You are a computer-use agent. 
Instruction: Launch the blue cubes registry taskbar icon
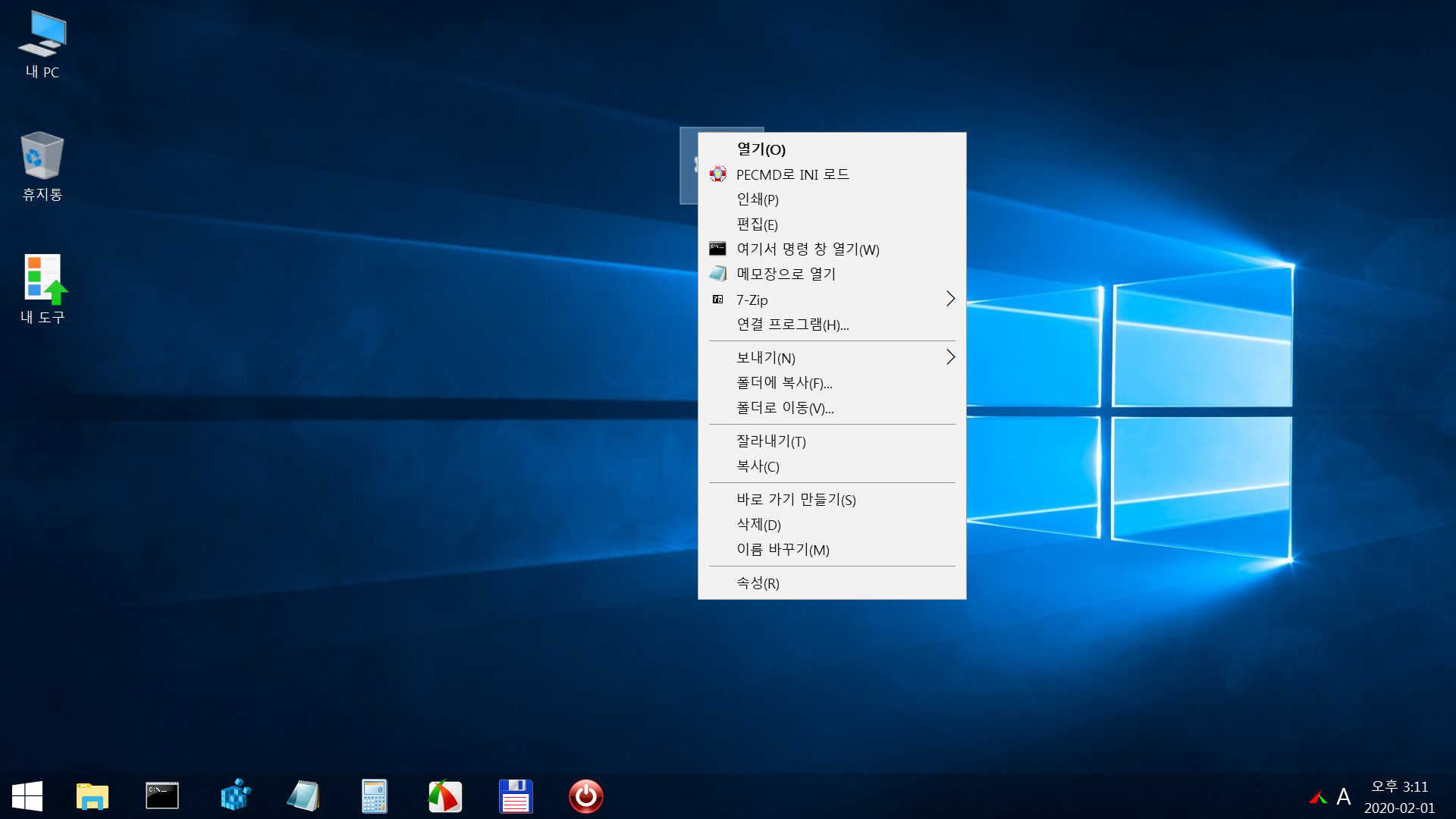(235, 795)
